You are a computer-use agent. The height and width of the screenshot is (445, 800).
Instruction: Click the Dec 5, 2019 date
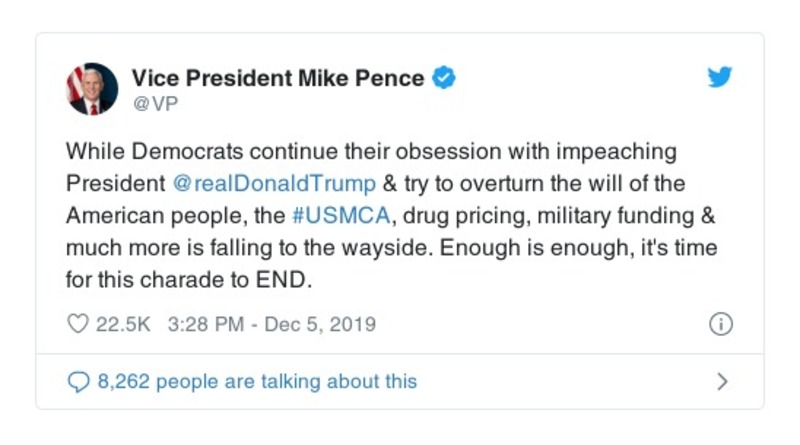pyautogui.click(x=320, y=325)
